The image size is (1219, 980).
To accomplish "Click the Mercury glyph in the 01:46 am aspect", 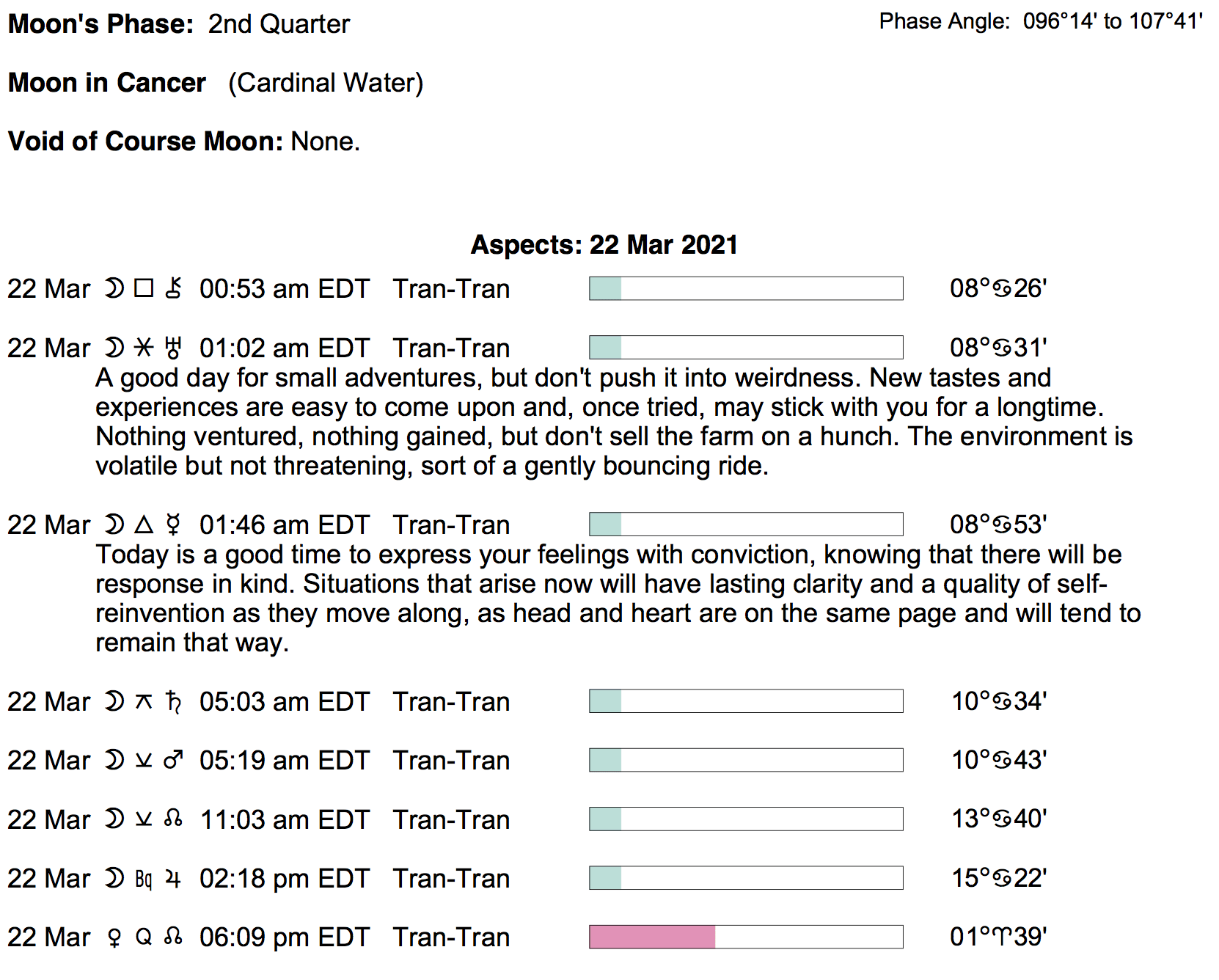I will coord(173,524).
